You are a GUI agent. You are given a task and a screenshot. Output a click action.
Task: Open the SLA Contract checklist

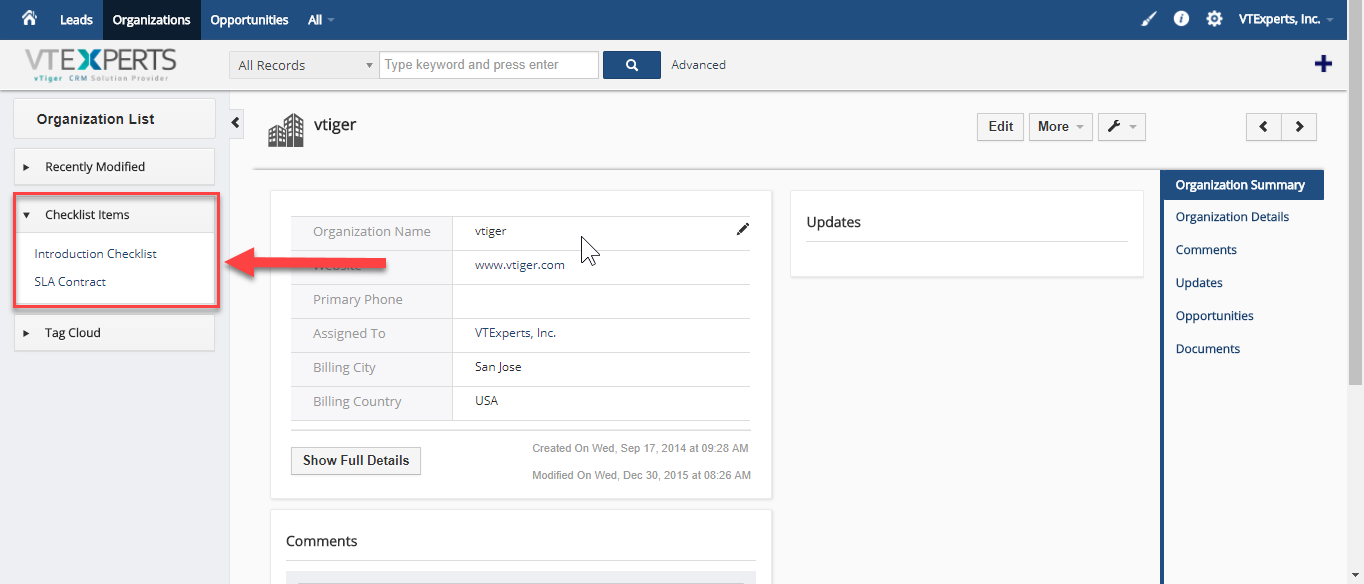70,282
